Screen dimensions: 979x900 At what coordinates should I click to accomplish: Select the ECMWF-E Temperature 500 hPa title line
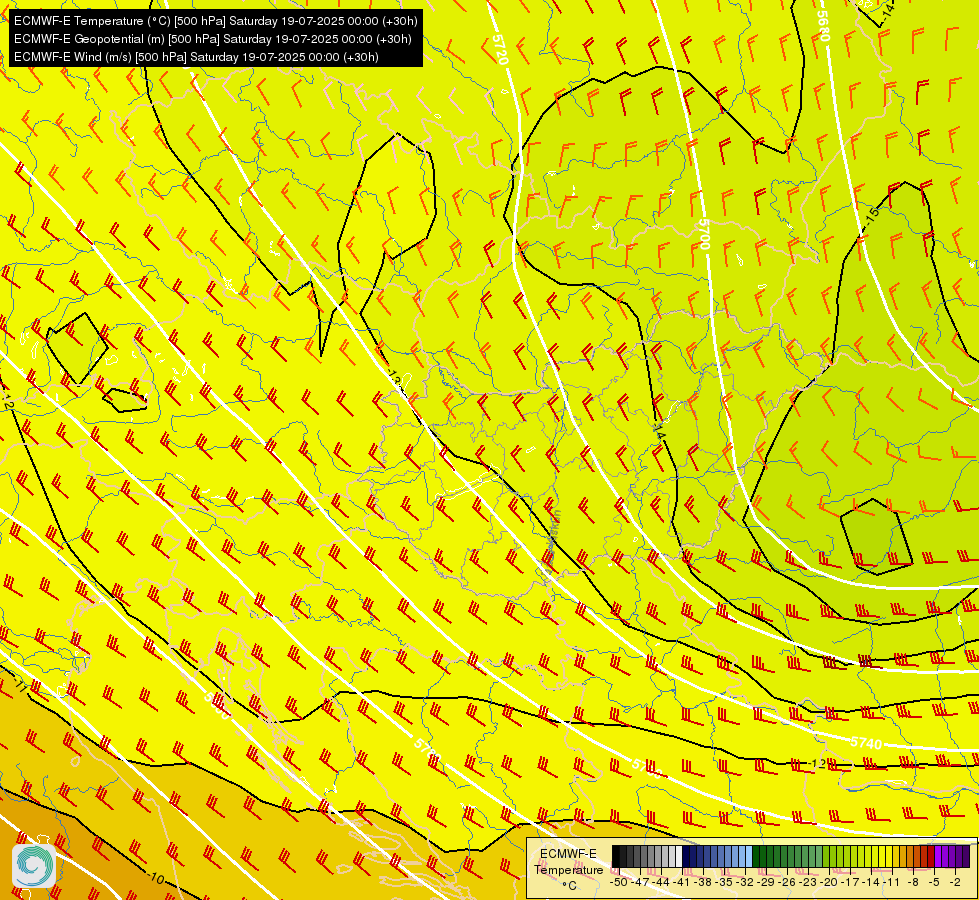click(215, 21)
